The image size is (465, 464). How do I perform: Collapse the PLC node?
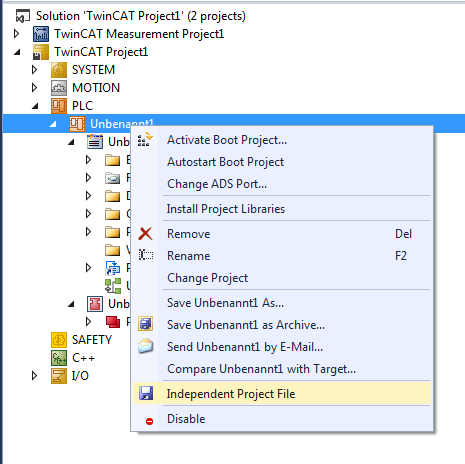click(x=35, y=106)
